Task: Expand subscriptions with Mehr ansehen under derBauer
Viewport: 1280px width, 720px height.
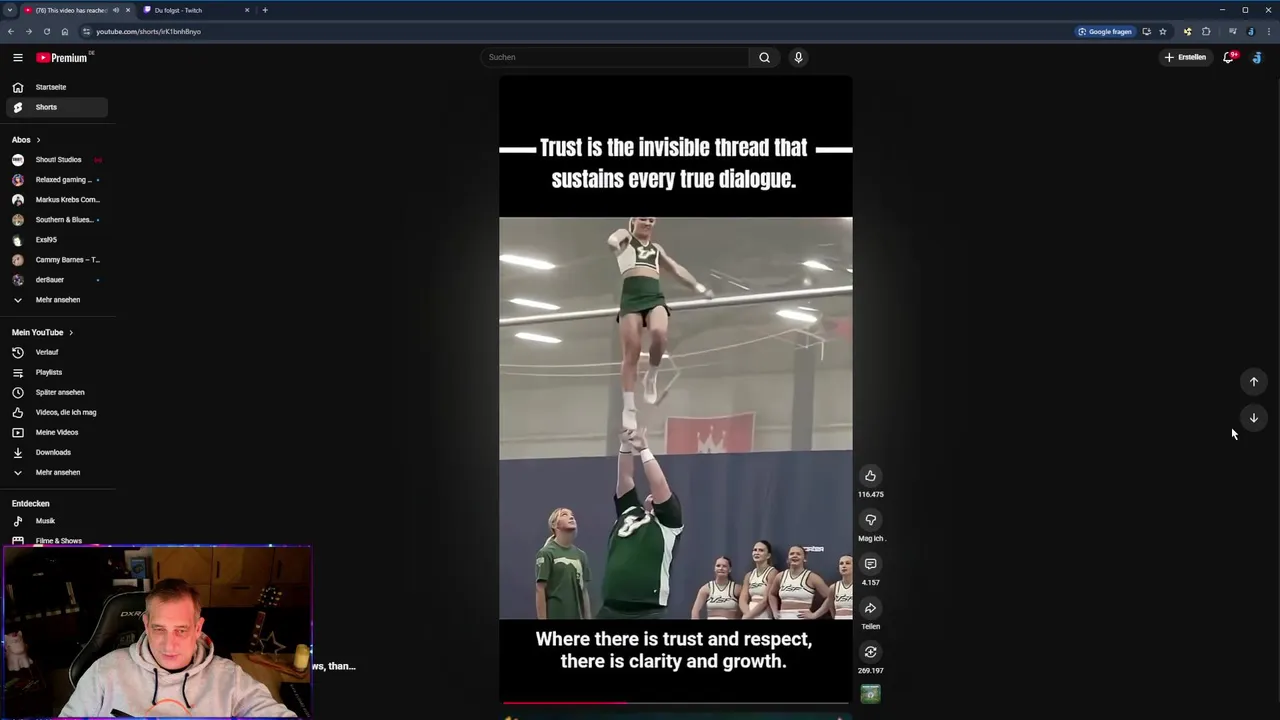Action: (56, 300)
